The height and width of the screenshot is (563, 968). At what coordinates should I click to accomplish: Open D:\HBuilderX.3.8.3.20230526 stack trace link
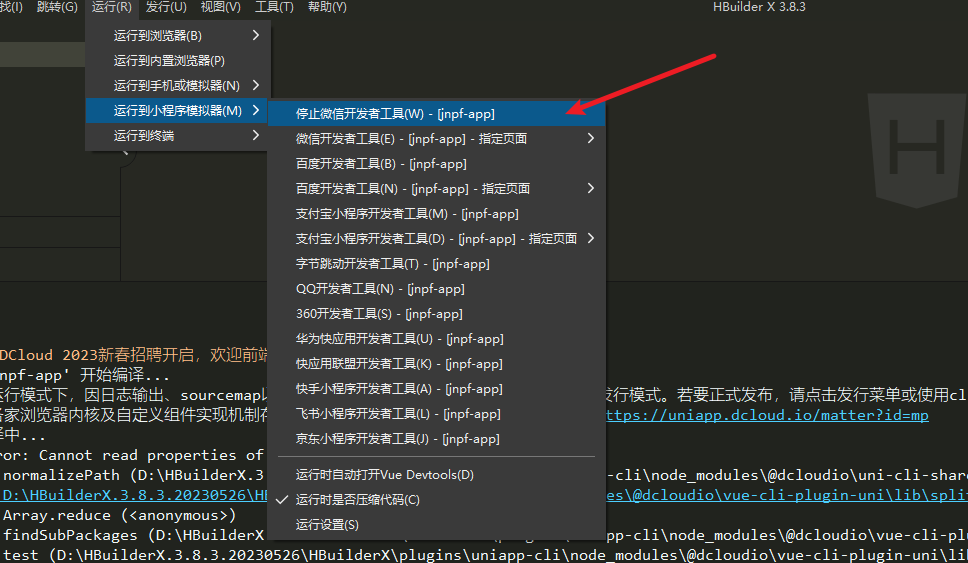[135, 495]
